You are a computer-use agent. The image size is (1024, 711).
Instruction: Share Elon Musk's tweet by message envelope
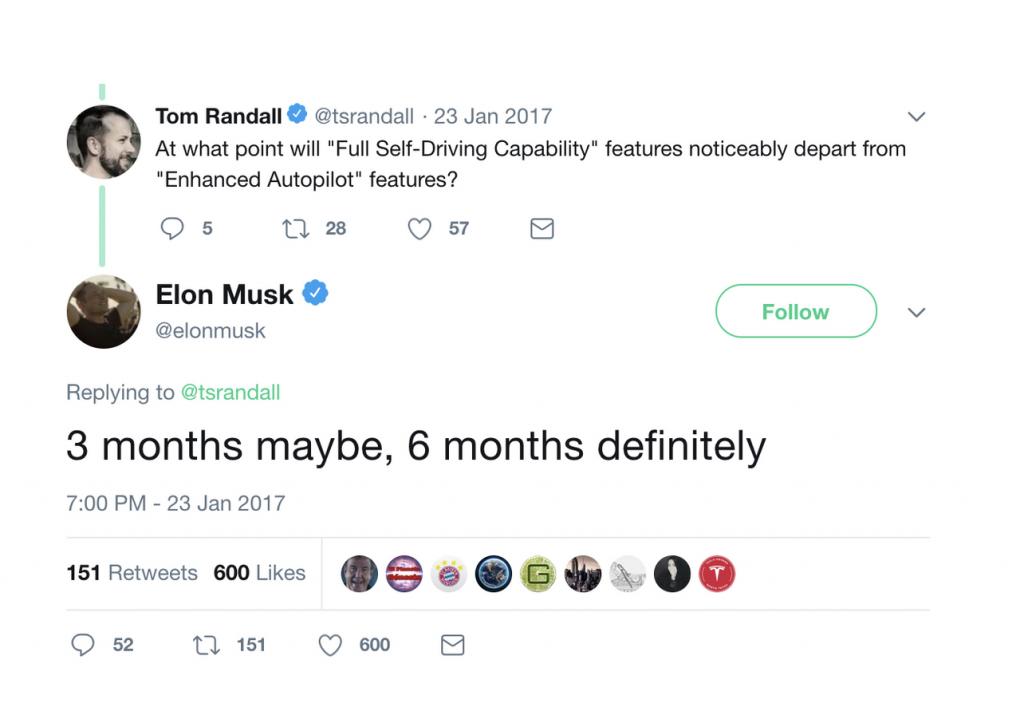click(x=453, y=645)
